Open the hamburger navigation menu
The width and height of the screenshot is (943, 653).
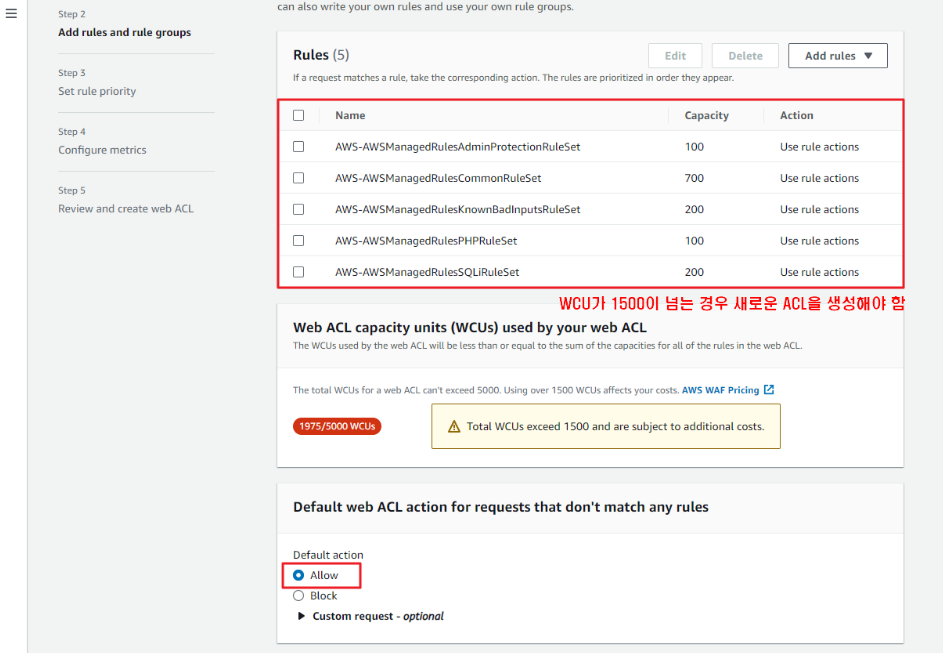point(11,13)
